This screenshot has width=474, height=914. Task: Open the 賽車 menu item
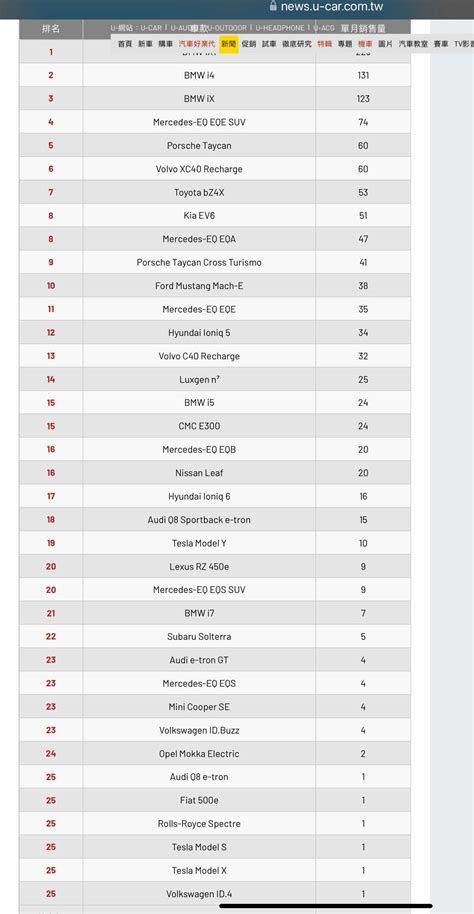(441, 44)
